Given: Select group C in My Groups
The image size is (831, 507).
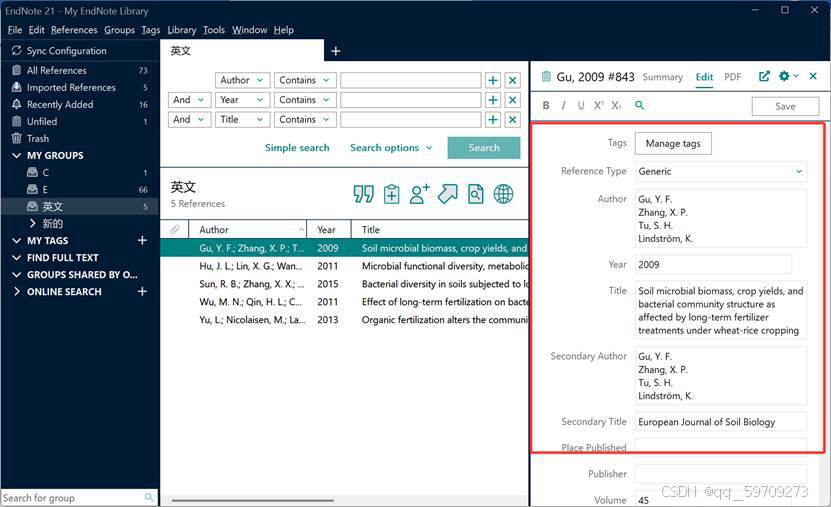Looking at the screenshot, I should [79, 172].
